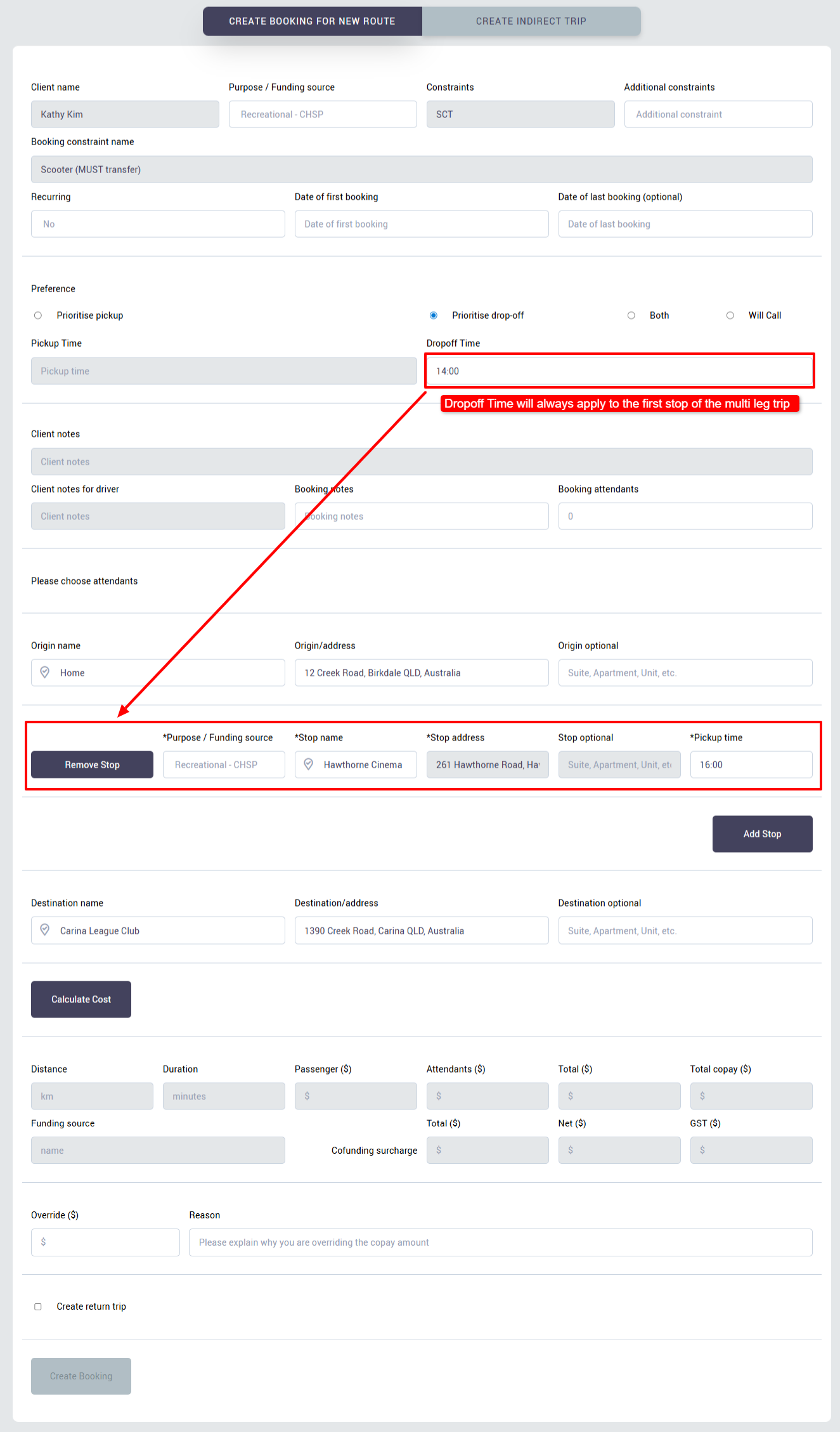Open the Purpose / Funding source dropdown
The width and height of the screenshot is (840, 1432).
pos(323,114)
